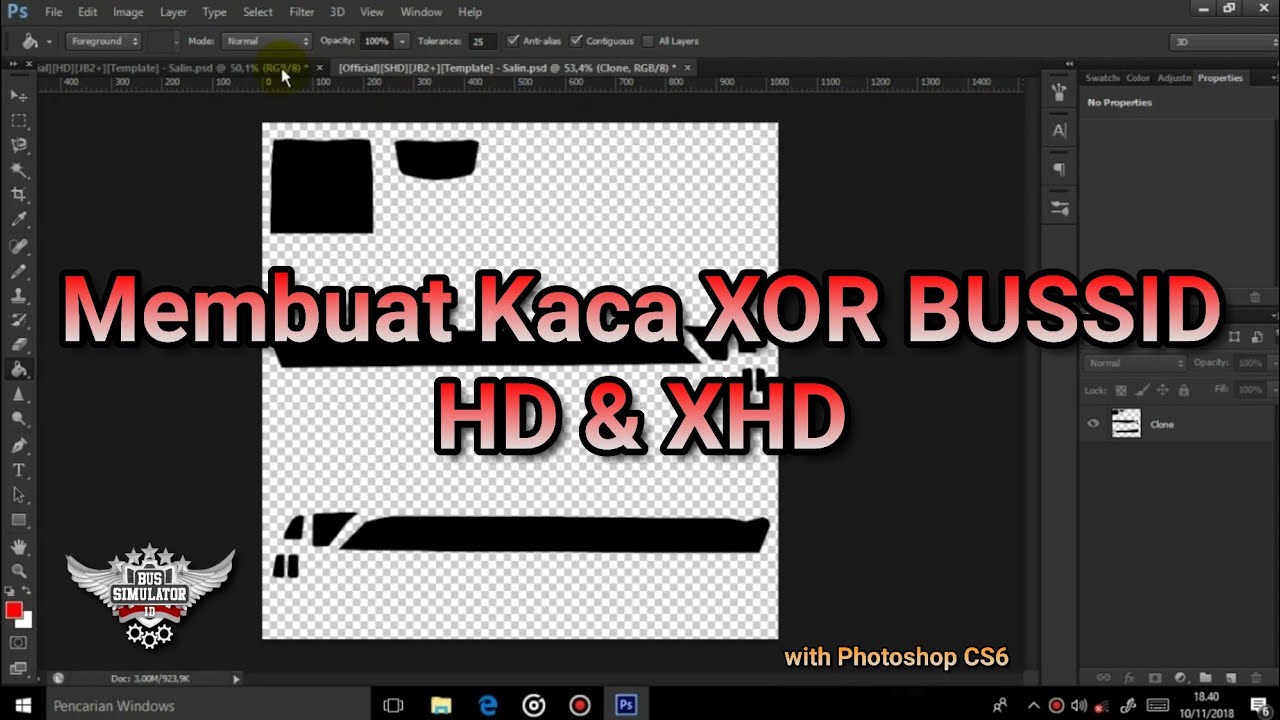This screenshot has height=720, width=1280.
Task: Toggle the Anti-alias checkbox
Action: pyautogui.click(x=513, y=41)
